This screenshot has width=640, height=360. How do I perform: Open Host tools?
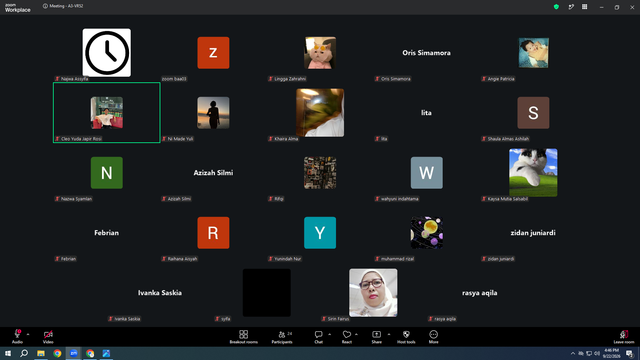[x=406, y=337]
